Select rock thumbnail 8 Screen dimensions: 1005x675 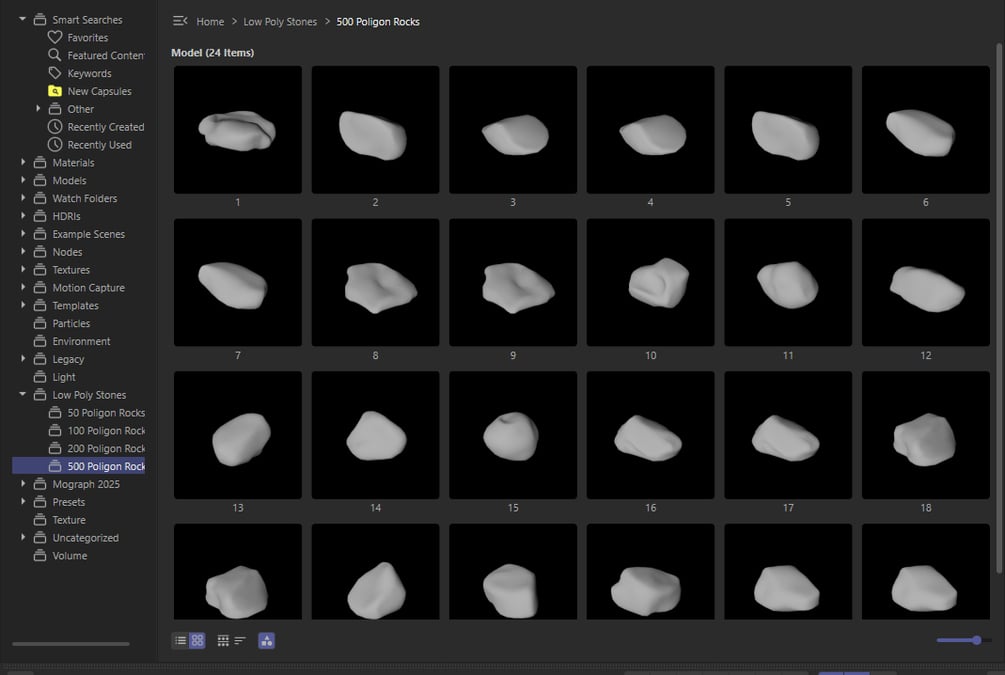pyautogui.click(x=376, y=282)
